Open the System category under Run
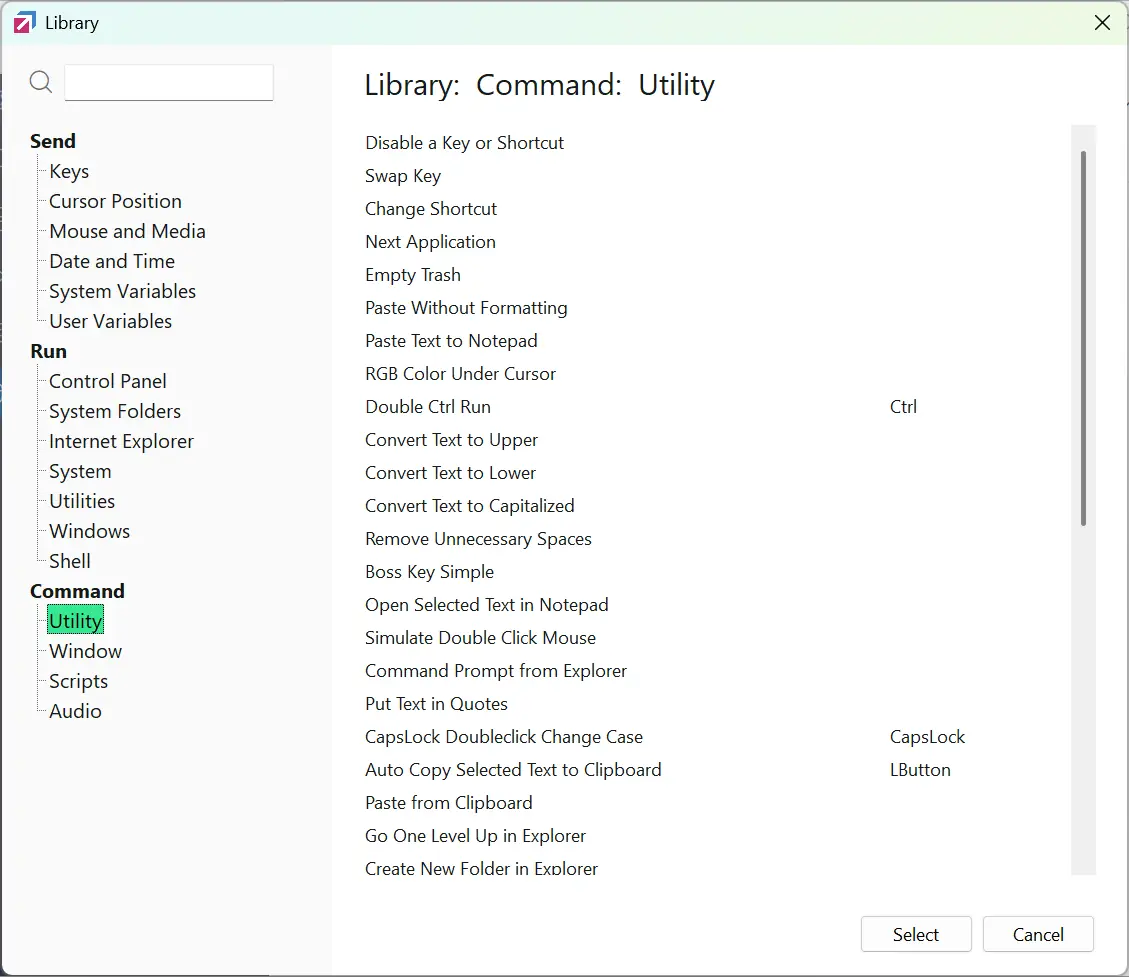 [x=80, y=472]
